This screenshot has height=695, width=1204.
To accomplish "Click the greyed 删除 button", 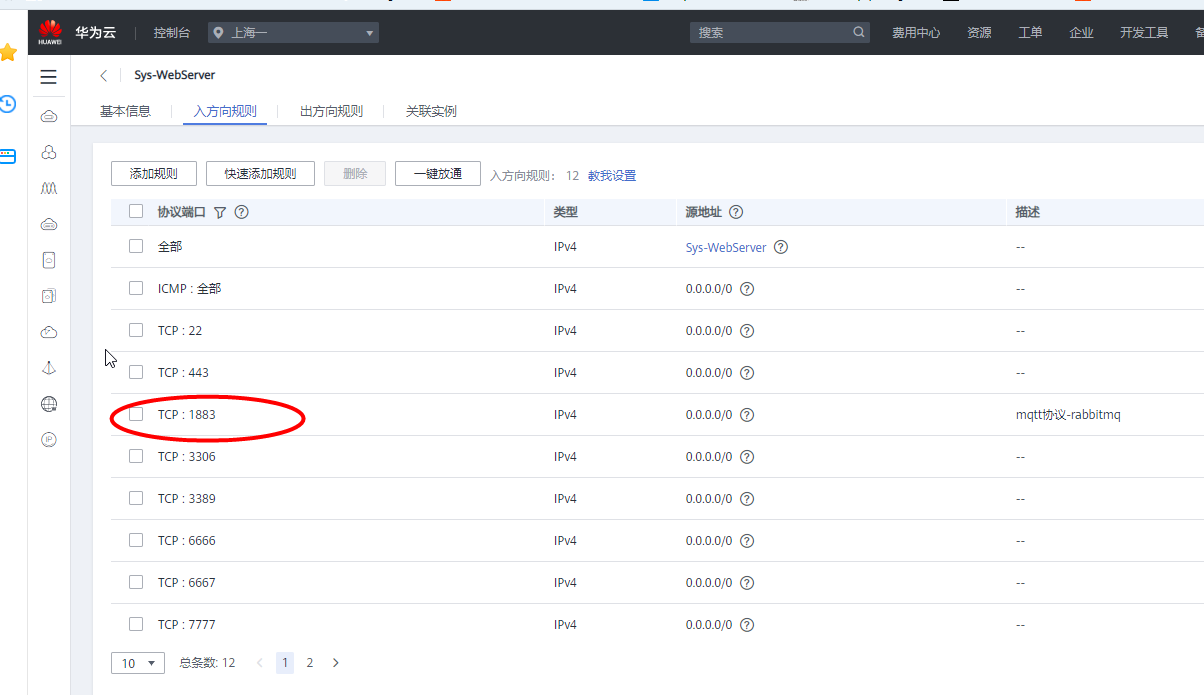I will [x=355, y=174].
